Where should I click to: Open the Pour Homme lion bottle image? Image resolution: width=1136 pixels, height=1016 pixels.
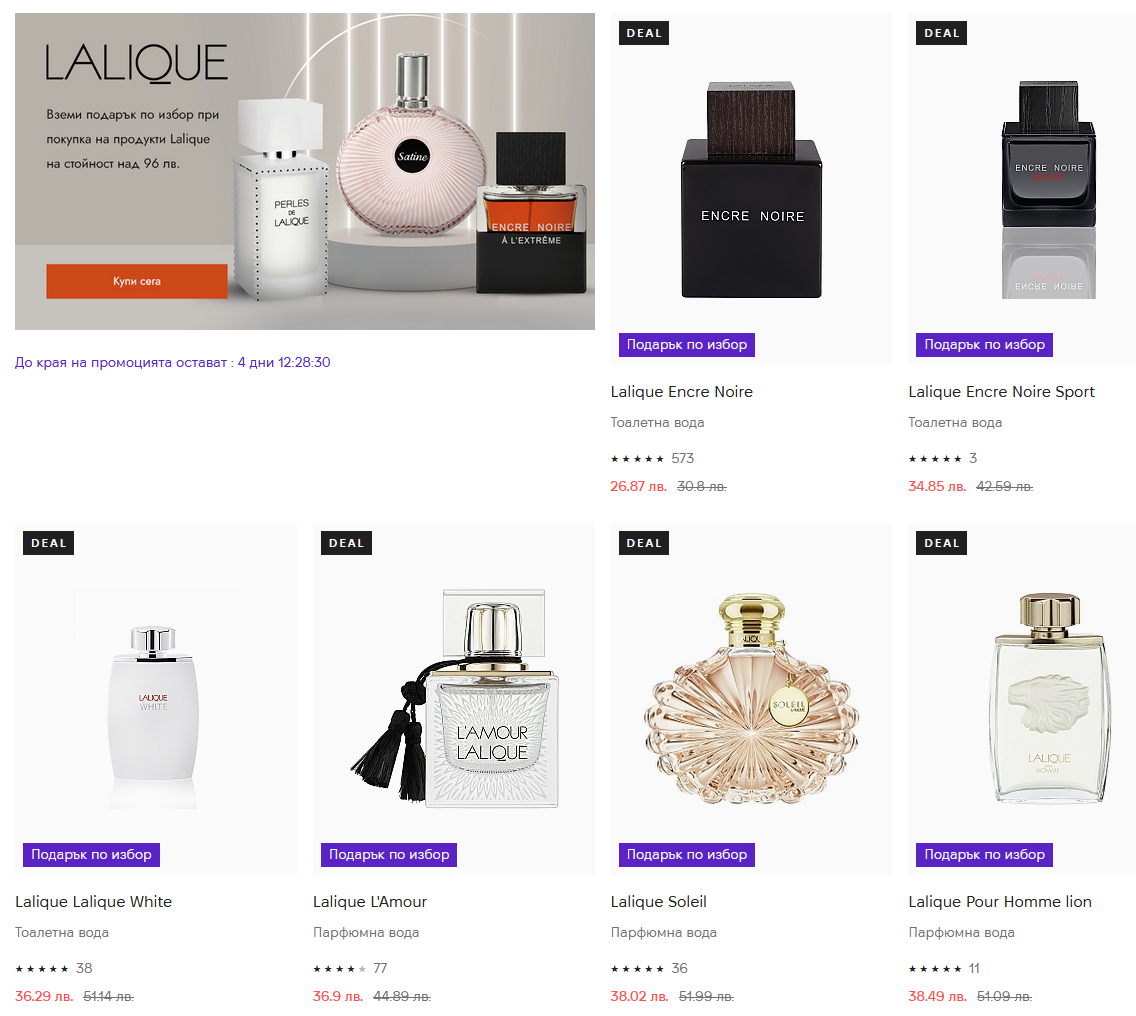click(x=1048, y=699)
